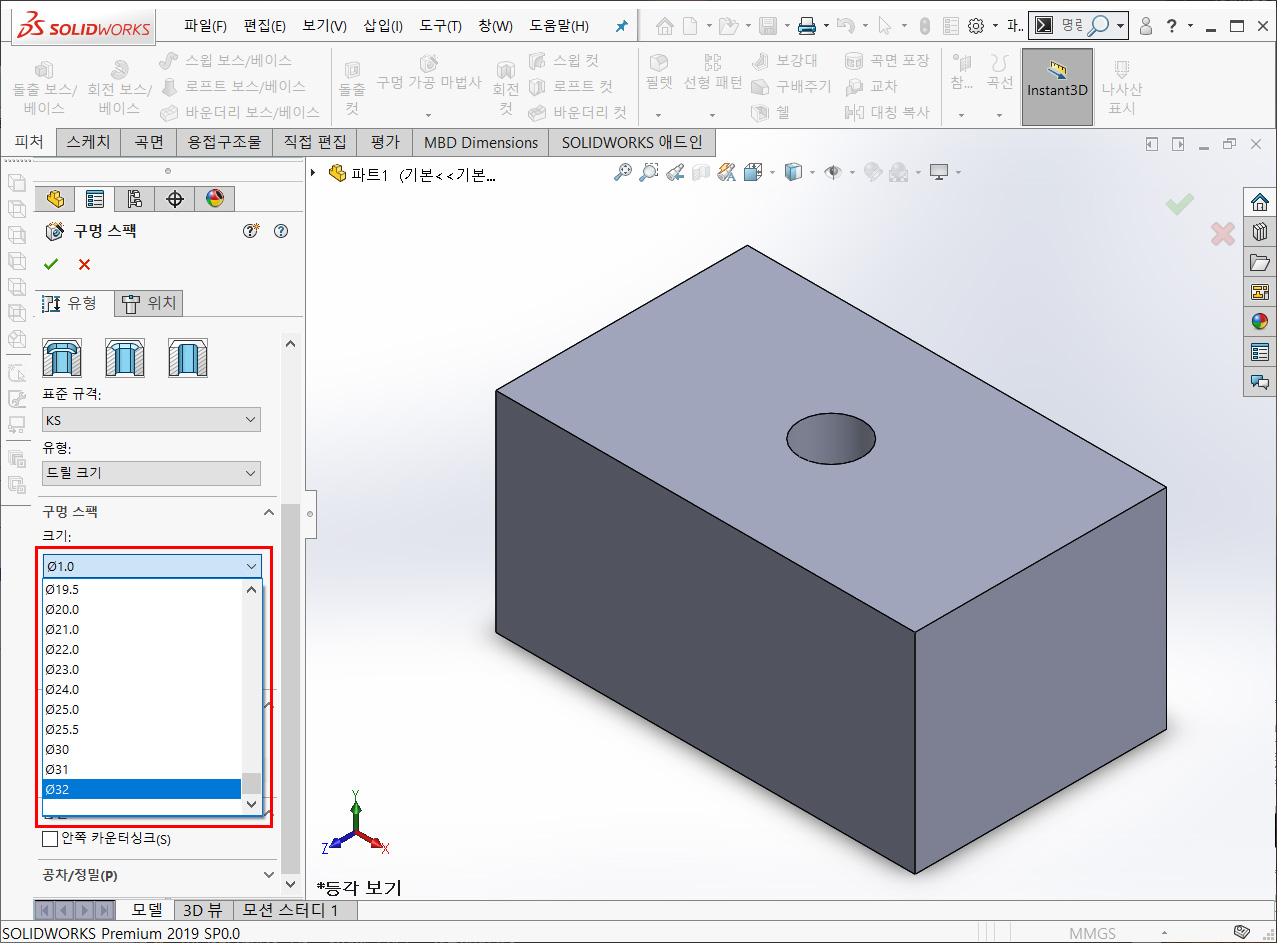Collapse the 구멍 스팩 section chevron

[268, 512]
